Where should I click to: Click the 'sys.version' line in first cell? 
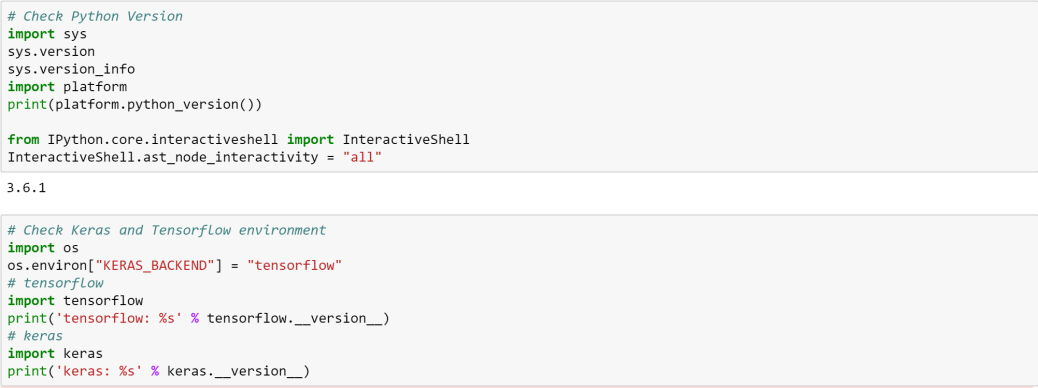pos(51,51)
